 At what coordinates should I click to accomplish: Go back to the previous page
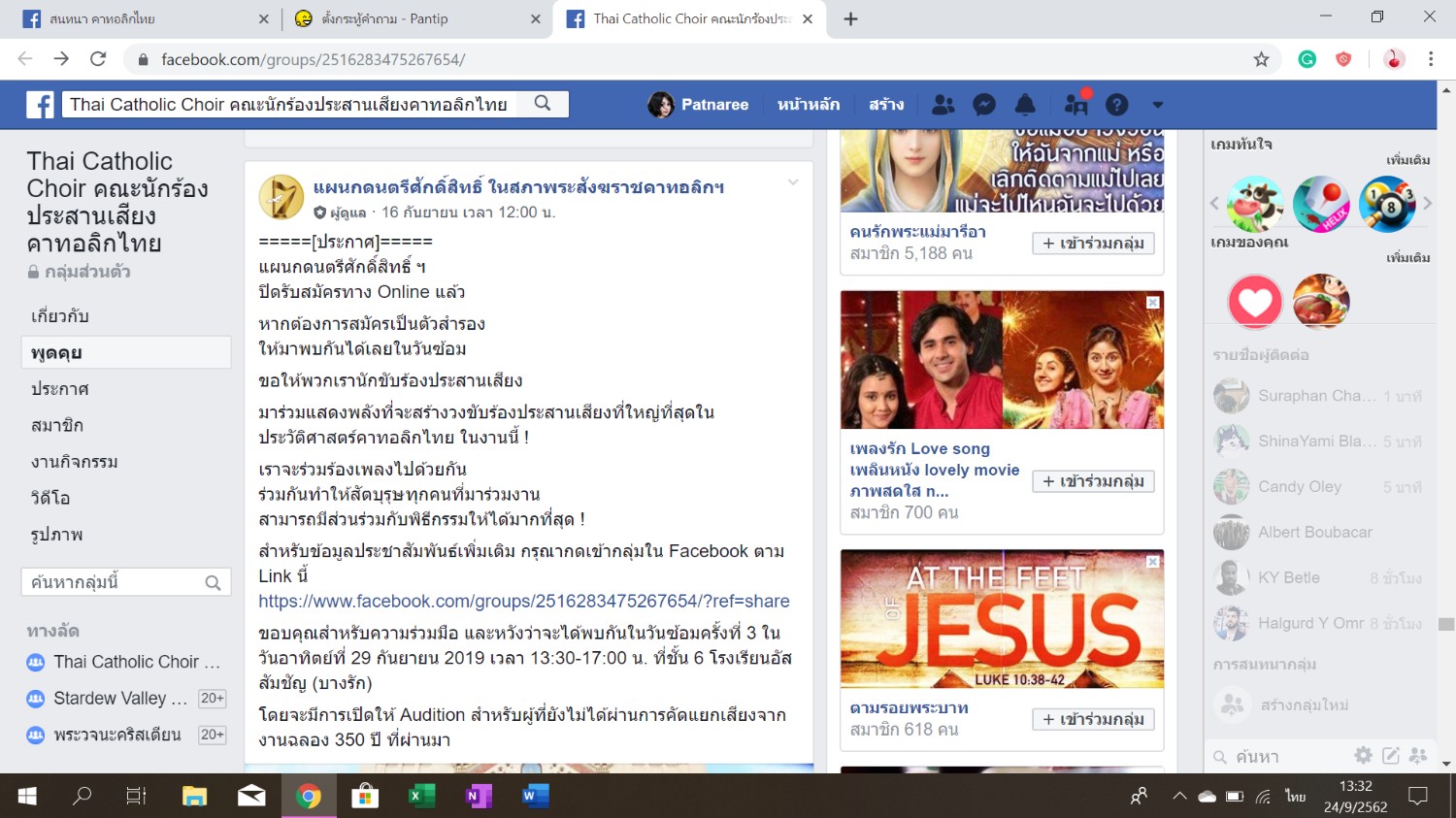tap(25, 59)
